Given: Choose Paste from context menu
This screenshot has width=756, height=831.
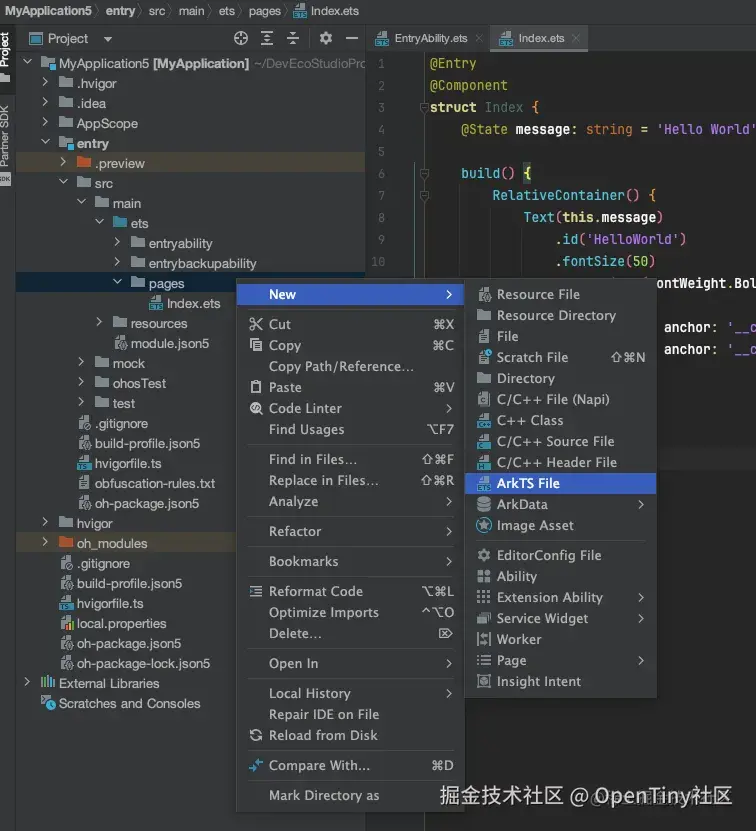Looking at the screenshot, I should tap(350, 387).
